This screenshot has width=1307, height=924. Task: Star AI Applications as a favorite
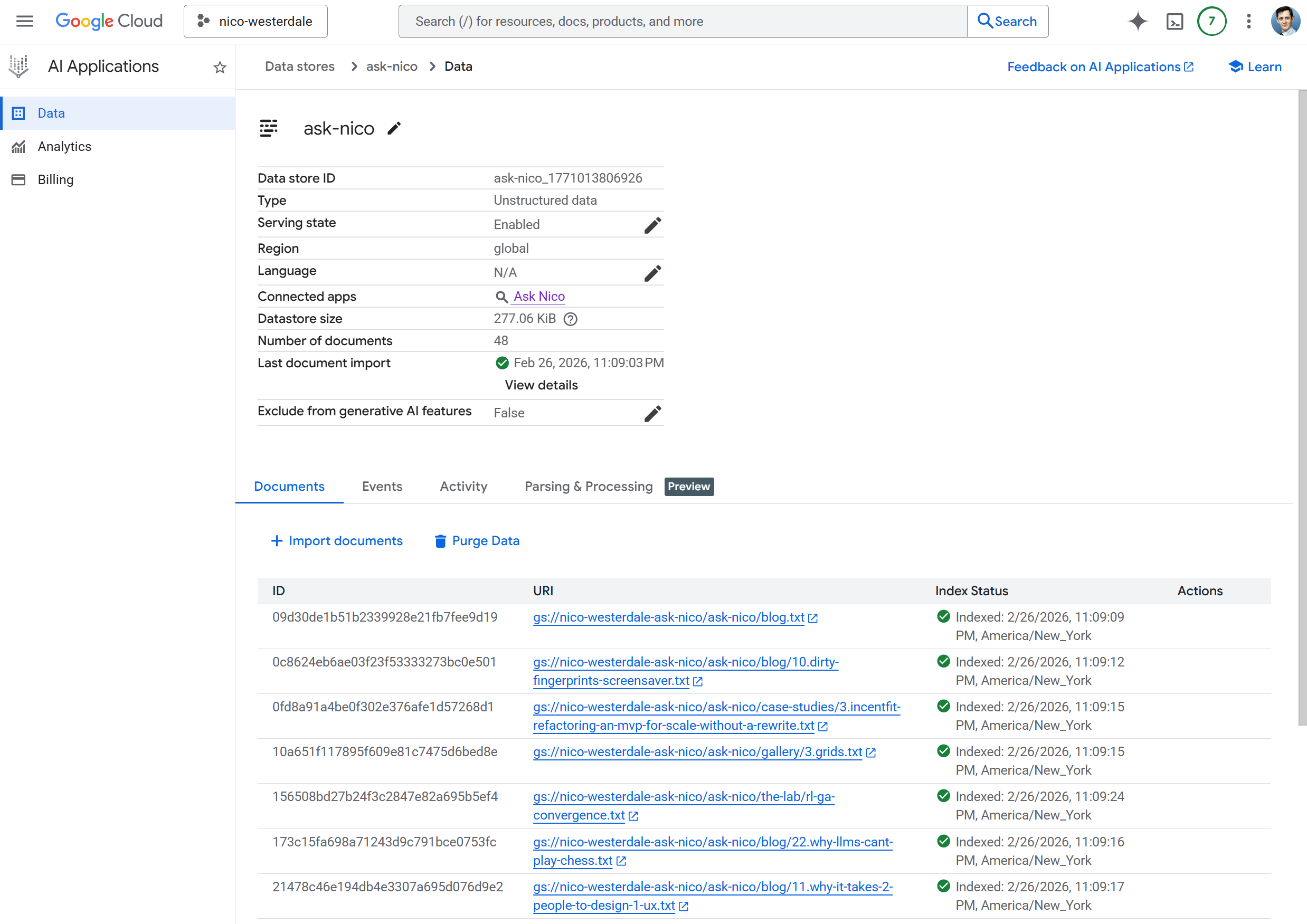(219, 67)
